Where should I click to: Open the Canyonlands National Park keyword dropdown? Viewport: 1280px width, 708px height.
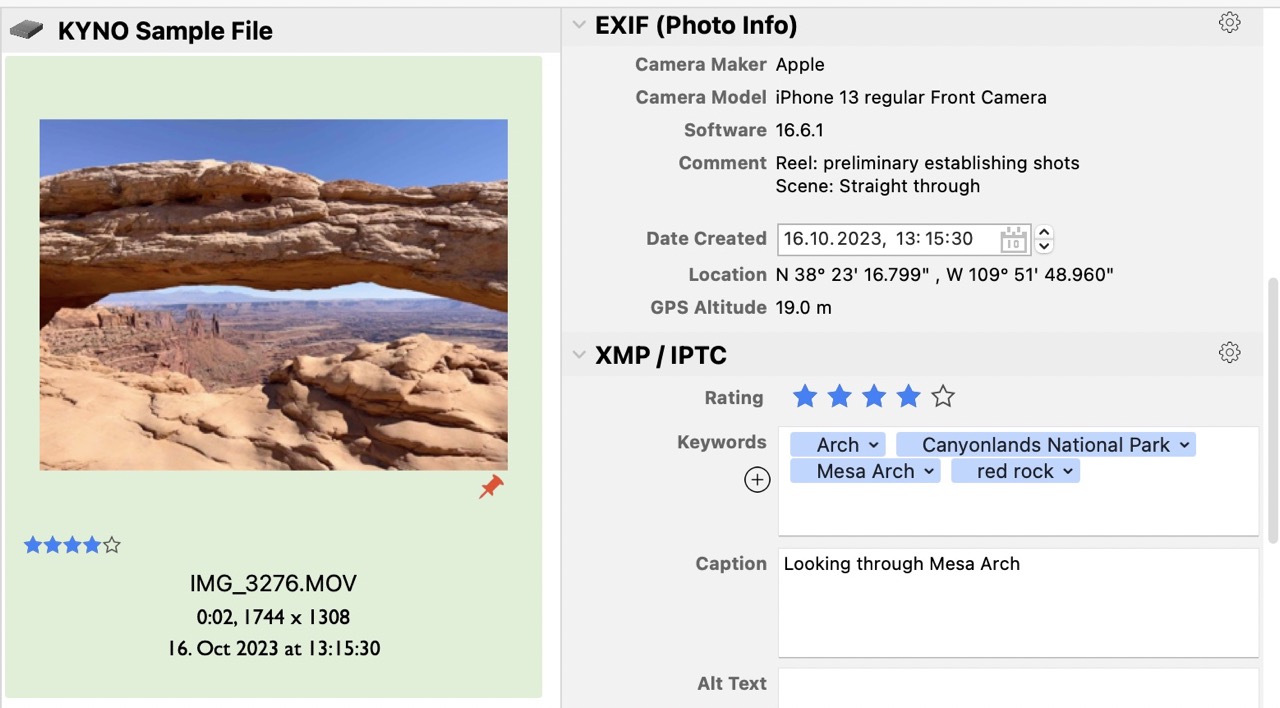click(x=1184, y=445)
